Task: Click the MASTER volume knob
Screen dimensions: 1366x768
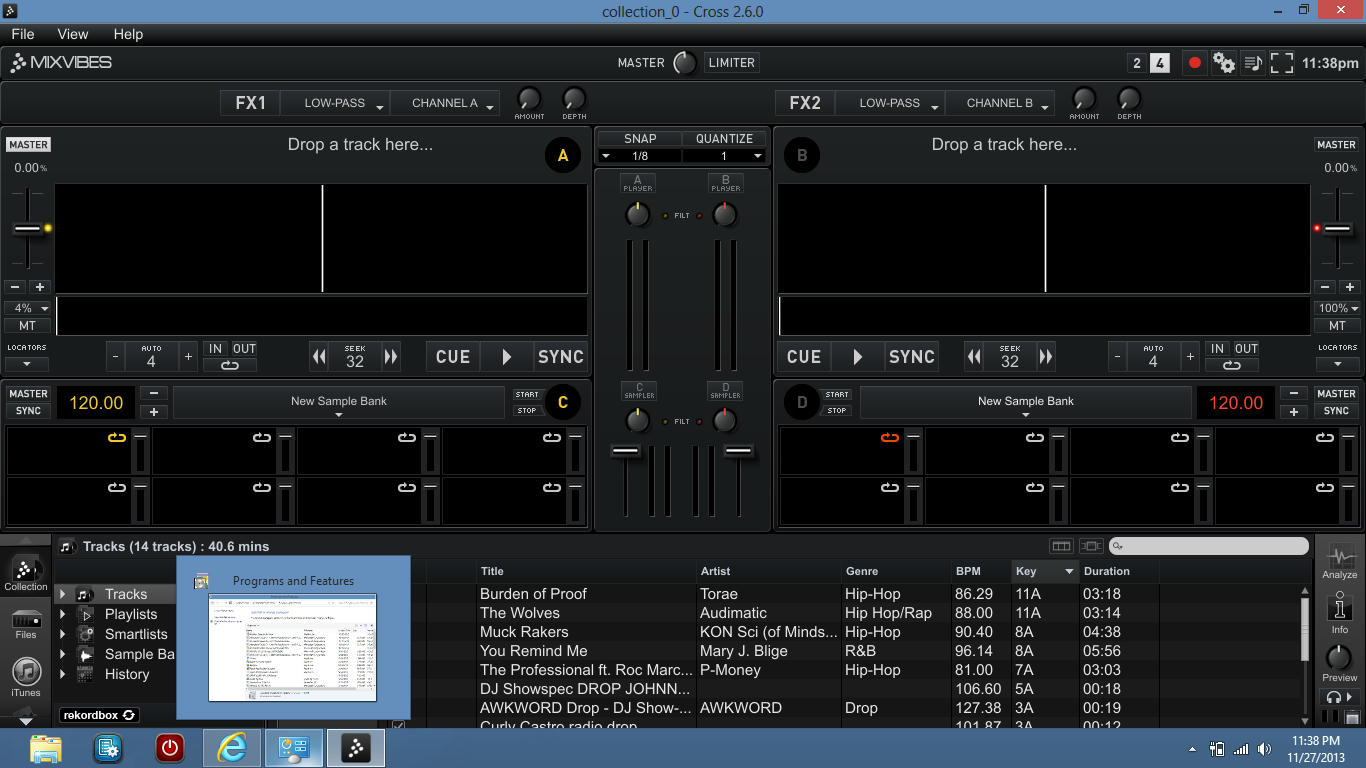Action: [685, 63]
